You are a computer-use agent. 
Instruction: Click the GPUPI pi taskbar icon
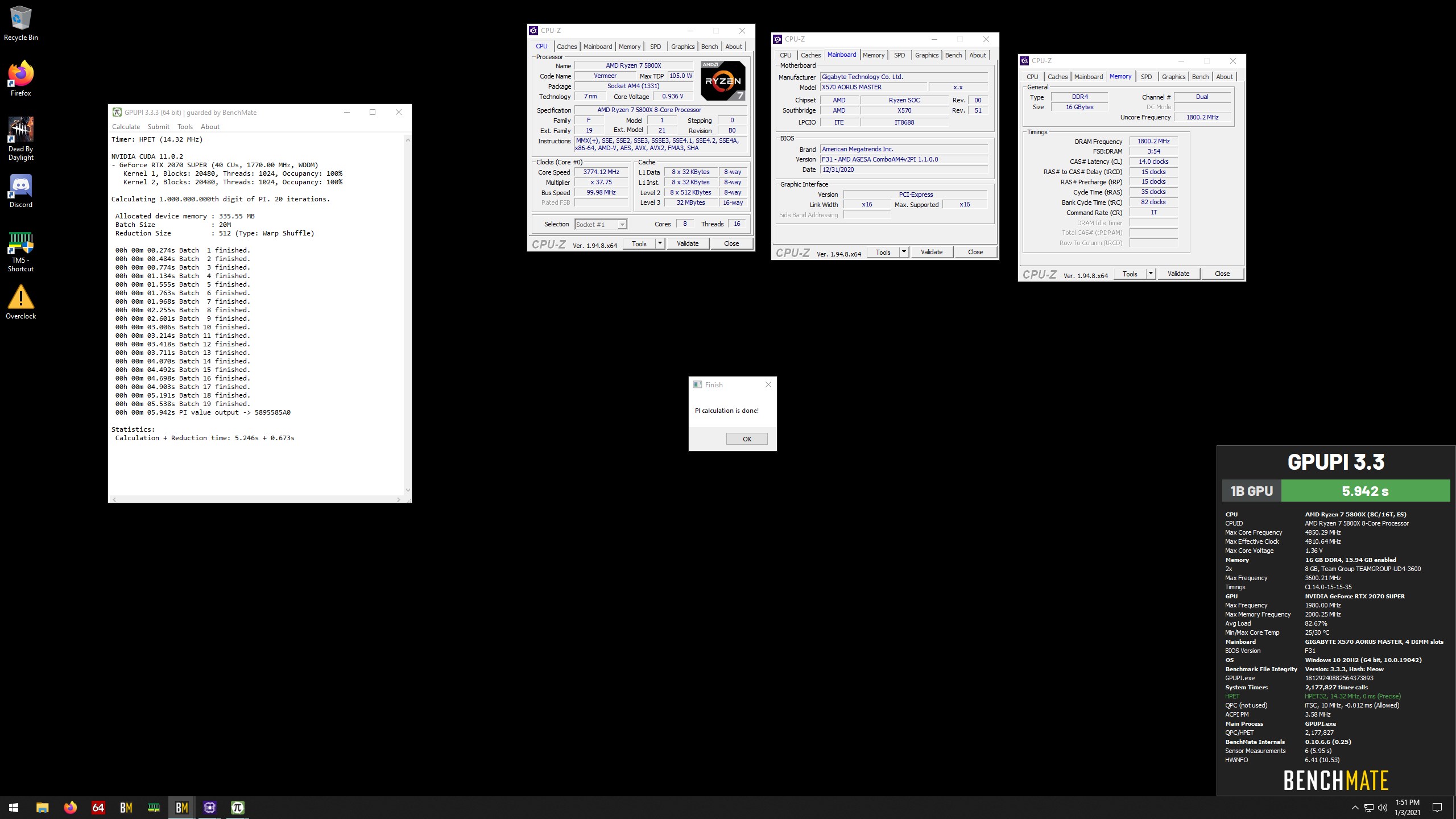[237, 807]
